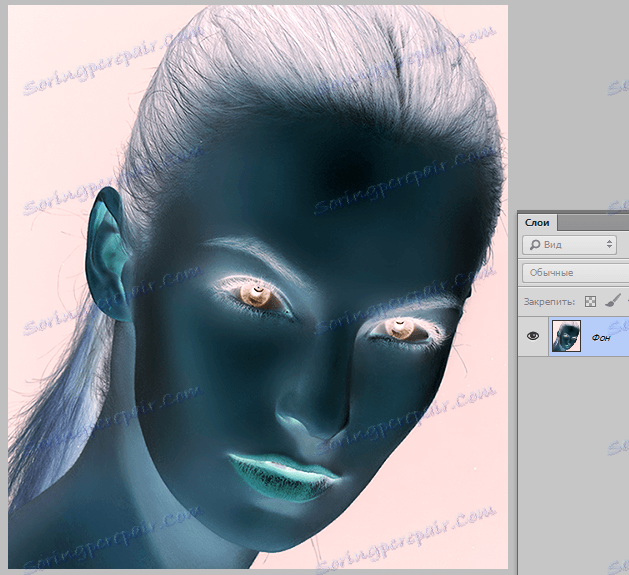
Task: Click the Закрепить label in layers panel
Action: coord(548,300)
